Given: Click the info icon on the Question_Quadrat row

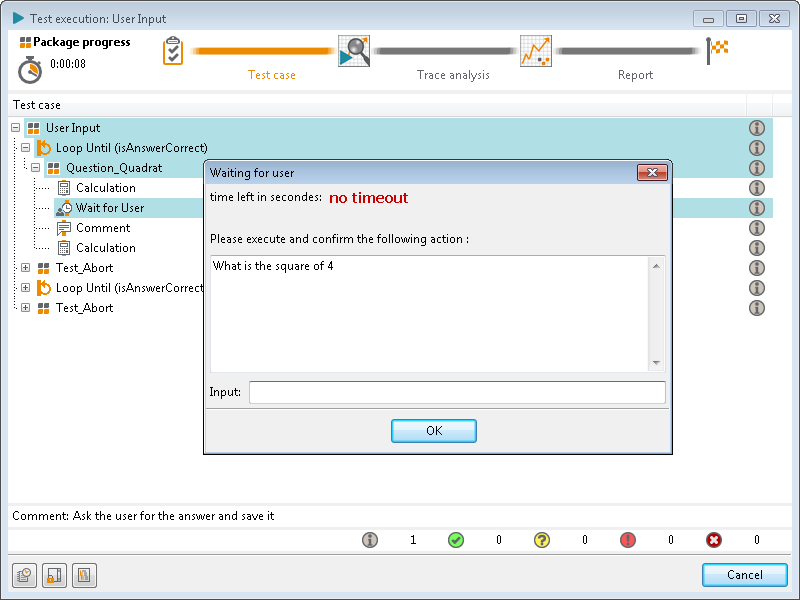Looking at the screenshot, I should tap(757, 168).
